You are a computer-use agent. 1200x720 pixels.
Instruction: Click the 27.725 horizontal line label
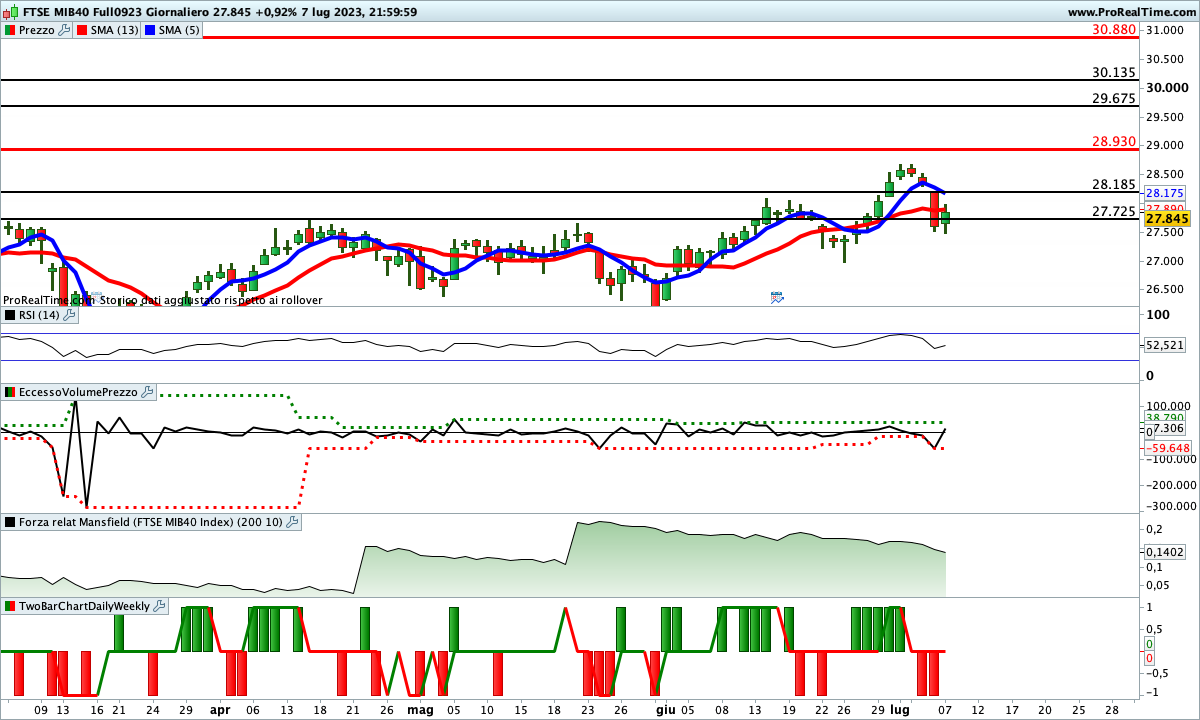(x=1115, y=211)
